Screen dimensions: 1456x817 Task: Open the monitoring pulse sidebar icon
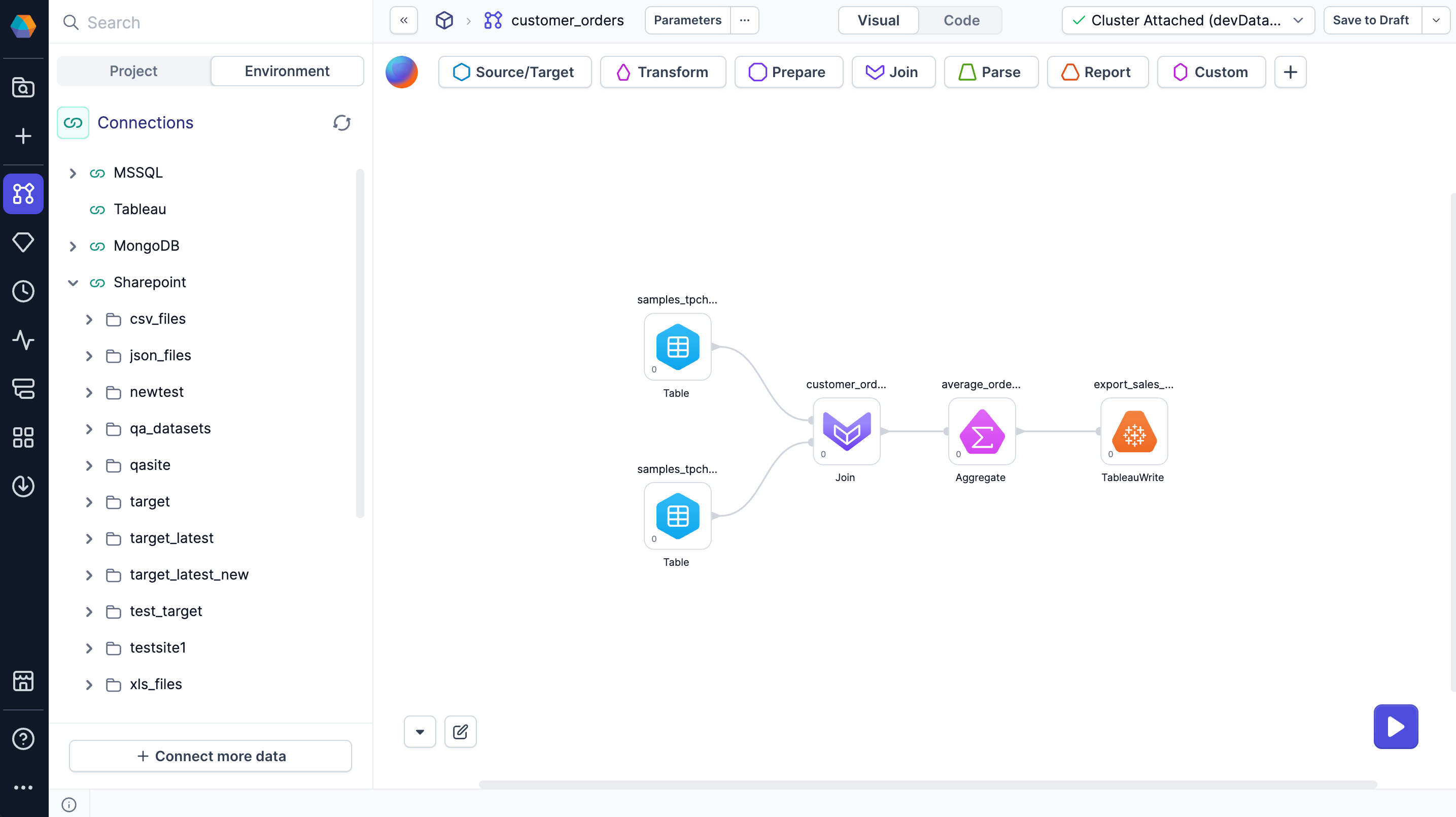tap(23, 340)
